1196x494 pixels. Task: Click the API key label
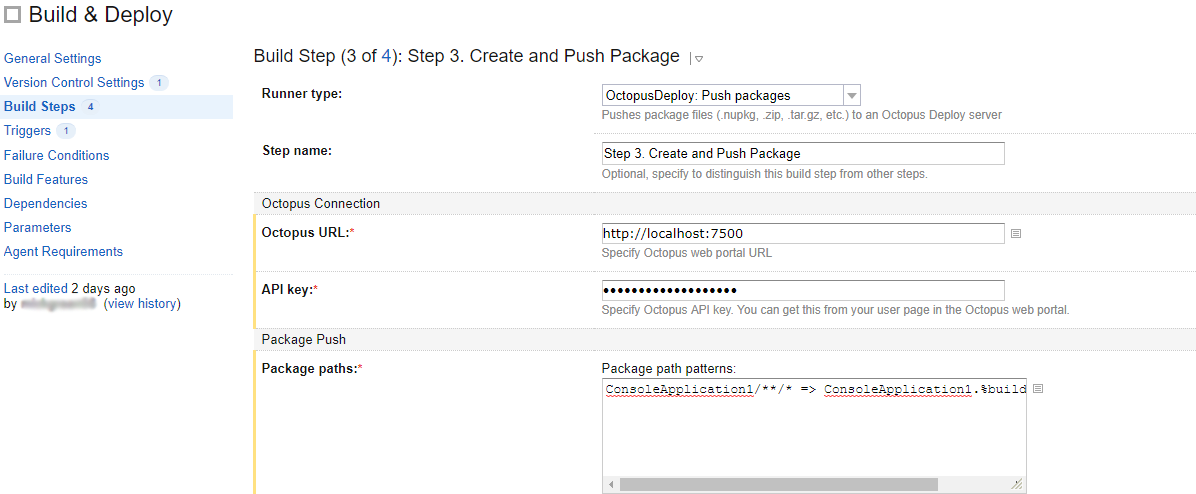(290, 289)
